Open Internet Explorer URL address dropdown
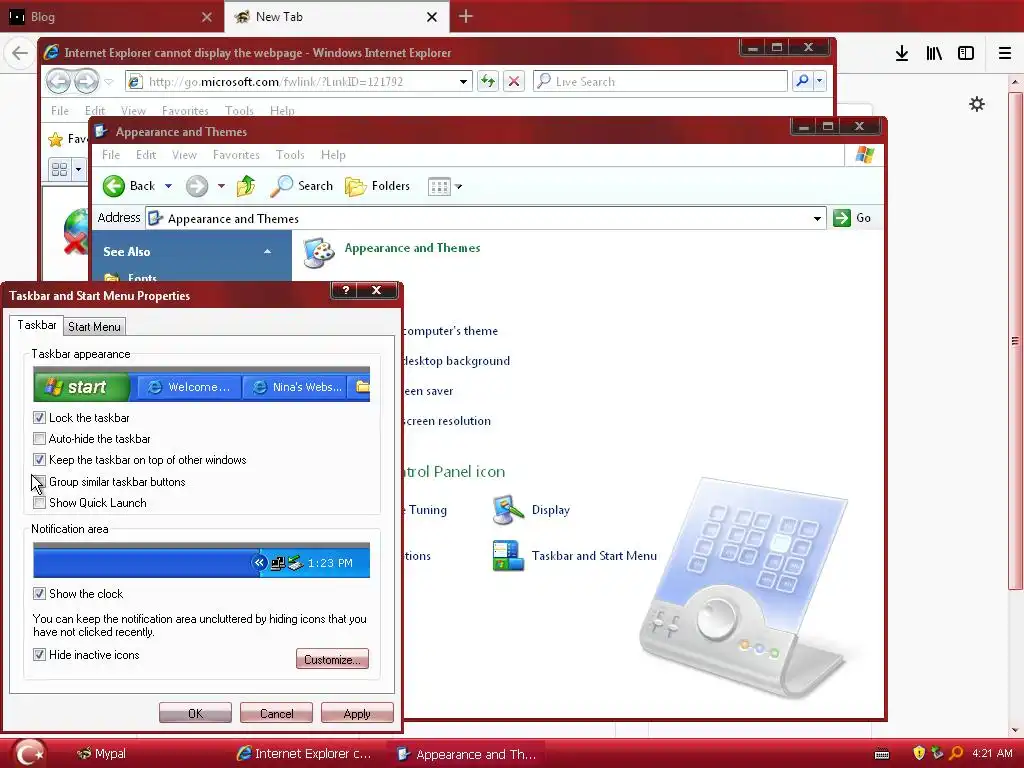 [x=463, y=82]
